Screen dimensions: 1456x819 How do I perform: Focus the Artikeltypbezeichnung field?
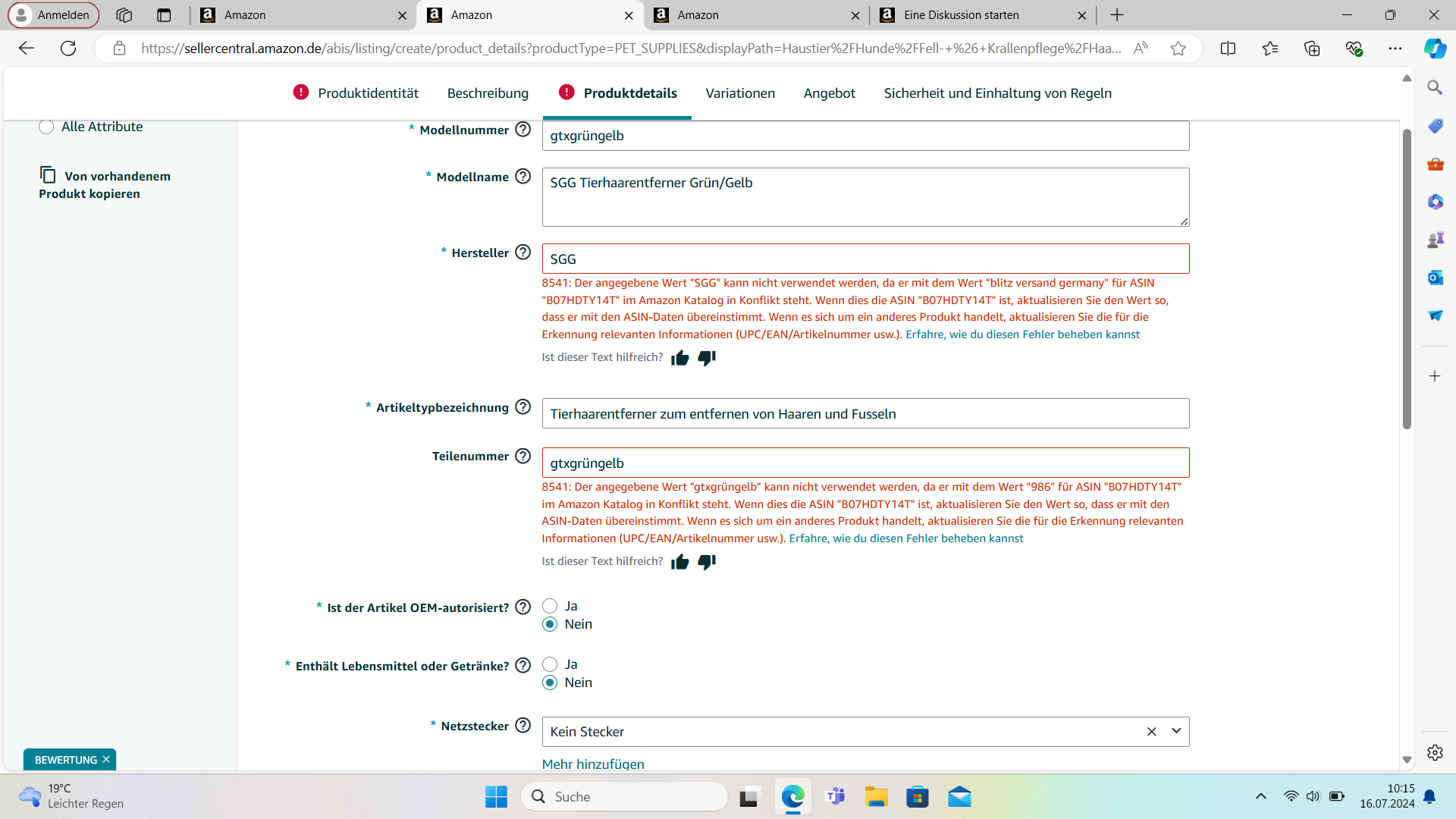point(865,413)
